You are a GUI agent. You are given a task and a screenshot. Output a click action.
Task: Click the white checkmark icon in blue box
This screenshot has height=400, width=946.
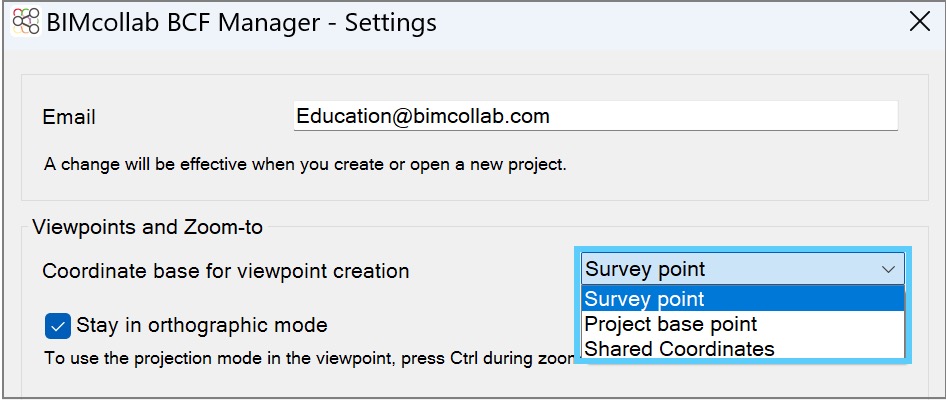(58, 326)
